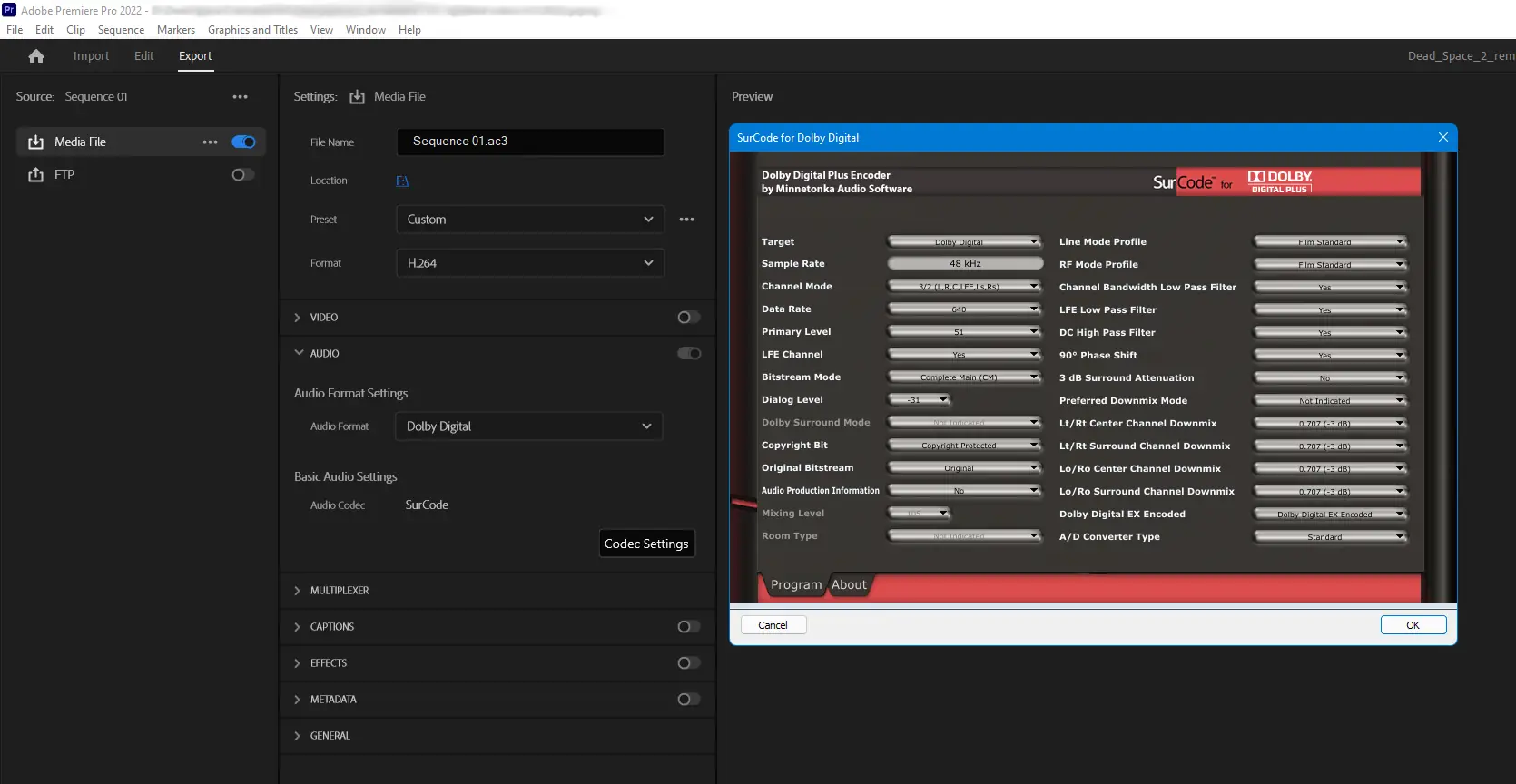Image resolution: width=1516 pixels, height=784 pixels.
Task: Open the LFE Channel dropdown
Action: point(964,355)
